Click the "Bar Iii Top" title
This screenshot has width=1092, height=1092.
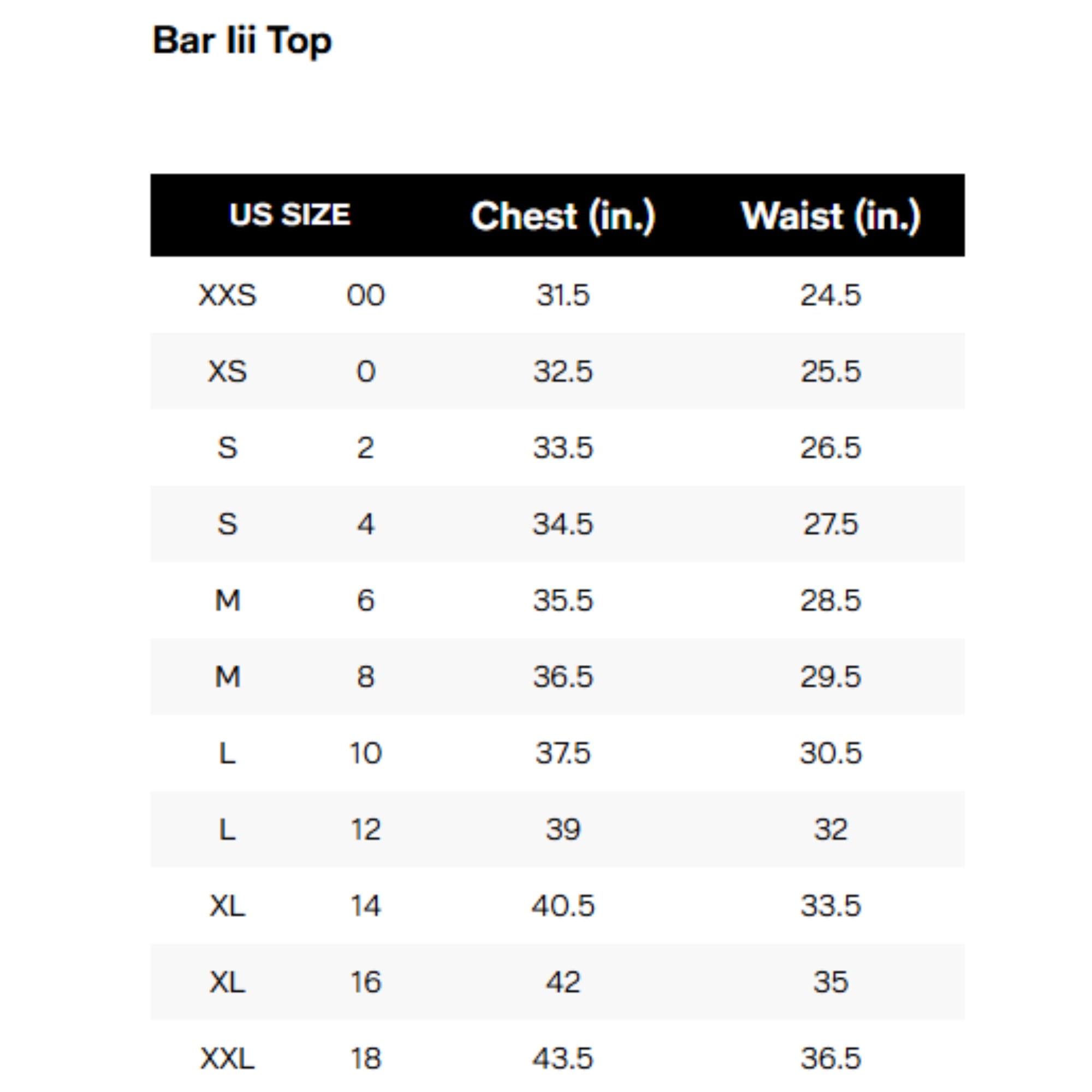tap(242, 41)
